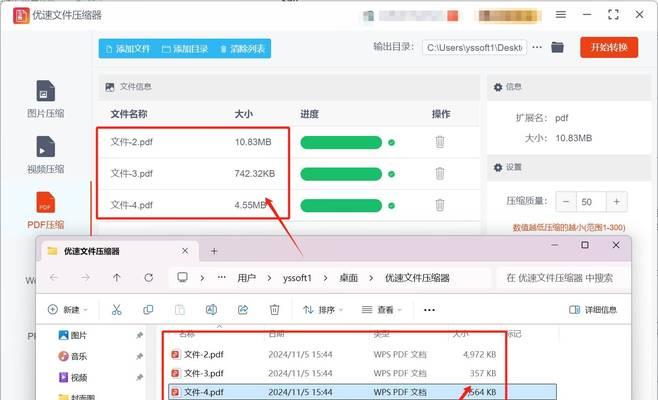658x400 pixels.
Task: Click the output directory path field
Action: click(474, 48)
